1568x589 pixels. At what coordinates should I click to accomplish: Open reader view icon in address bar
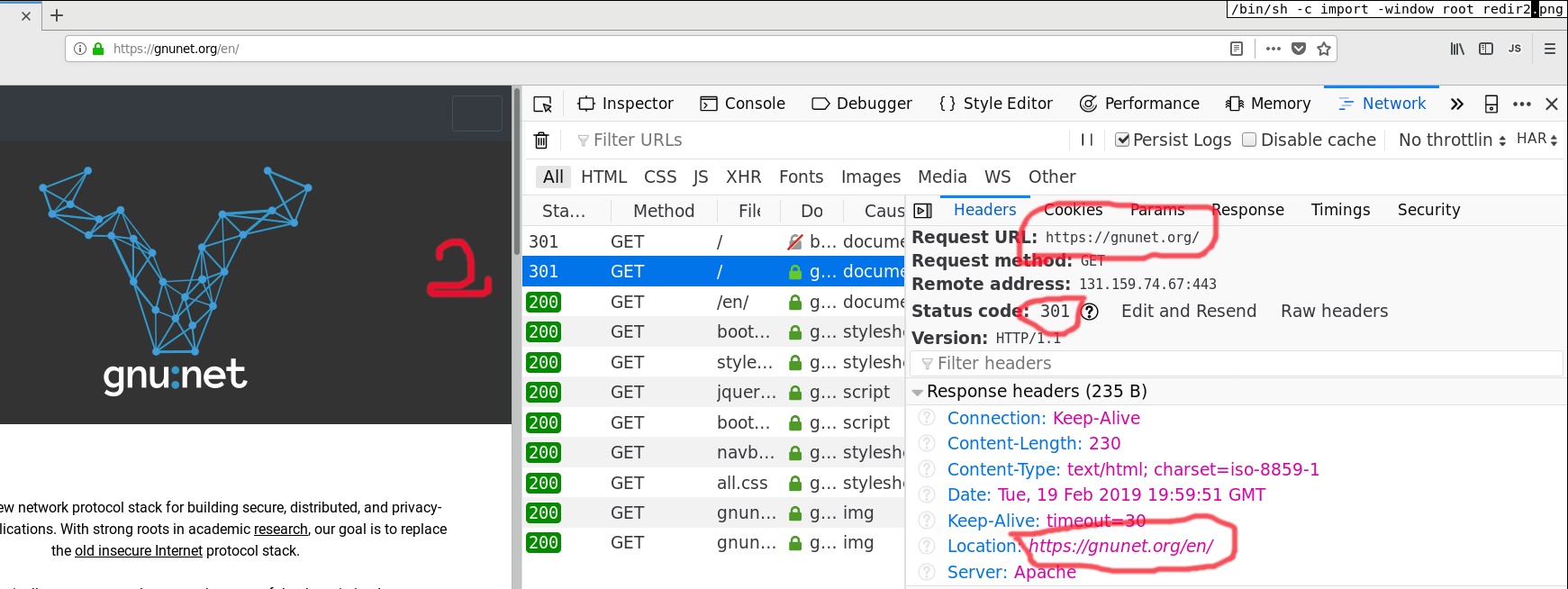tap(1237, 49)
